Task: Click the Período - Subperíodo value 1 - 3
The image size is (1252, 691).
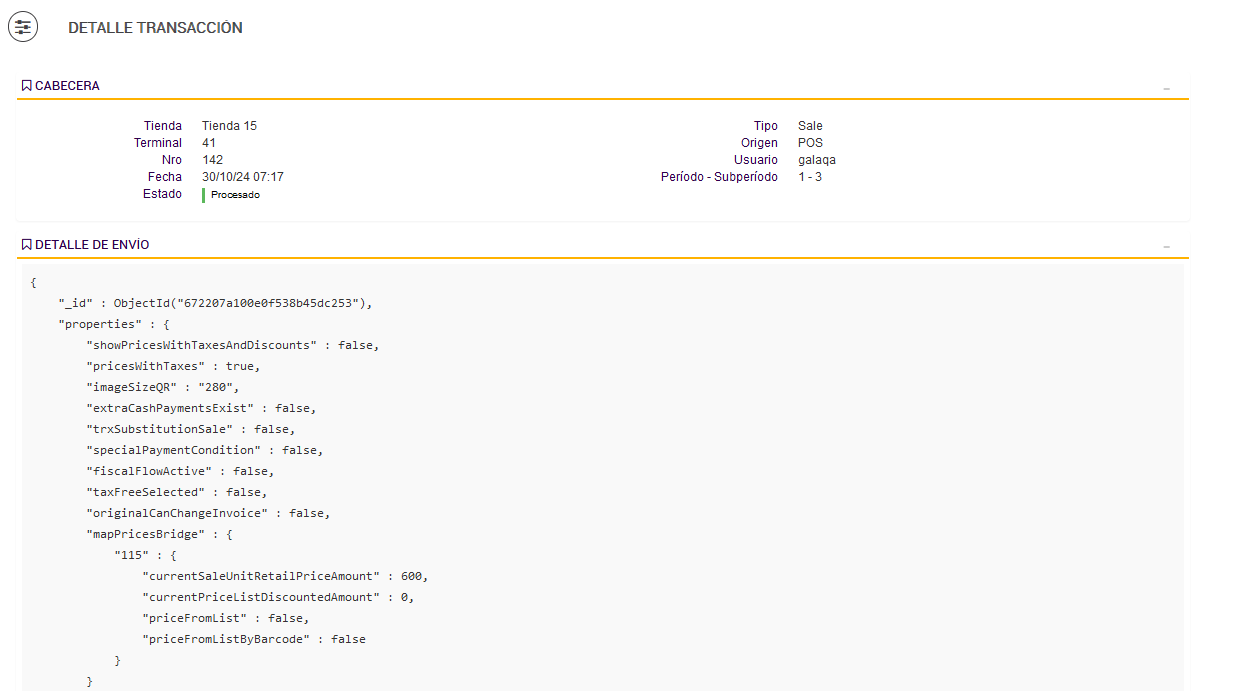Action: [810, 177]
